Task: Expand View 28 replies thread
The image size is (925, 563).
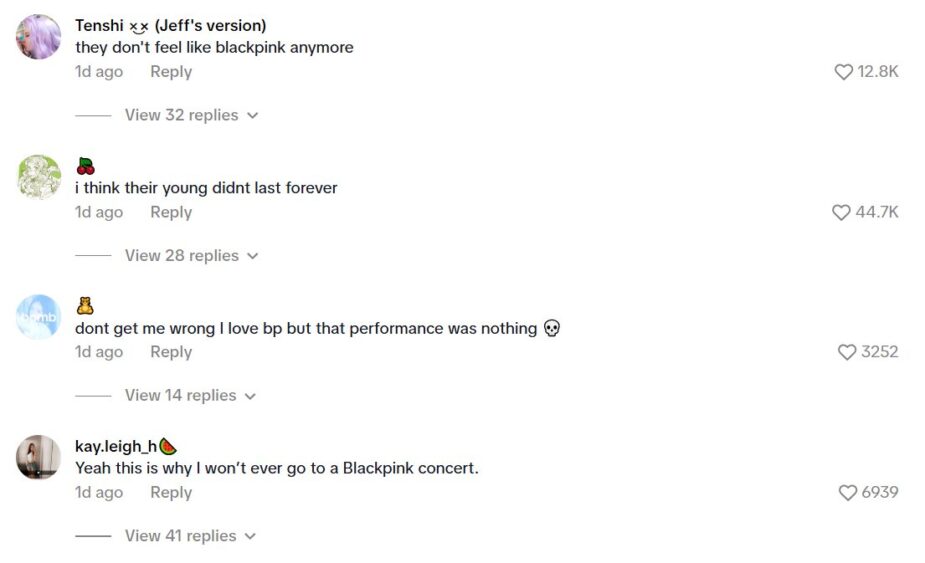Action: pyautogui.click(x=191, y=255)
